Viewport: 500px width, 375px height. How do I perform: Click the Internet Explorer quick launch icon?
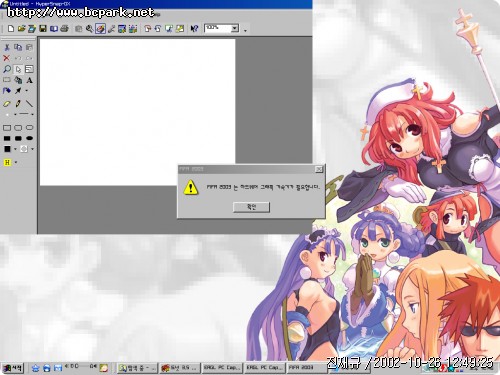point(47,368)
